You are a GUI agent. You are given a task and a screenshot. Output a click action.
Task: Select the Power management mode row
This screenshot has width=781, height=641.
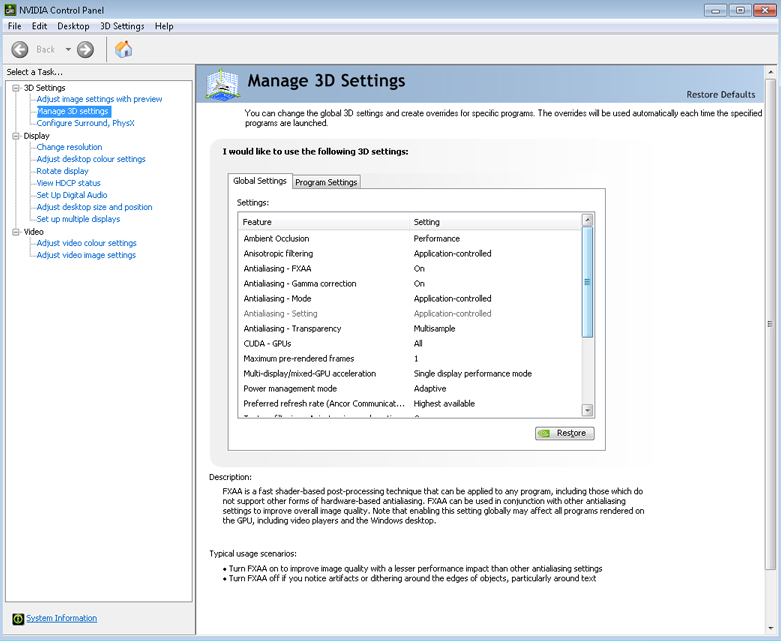tap(409, 388)
